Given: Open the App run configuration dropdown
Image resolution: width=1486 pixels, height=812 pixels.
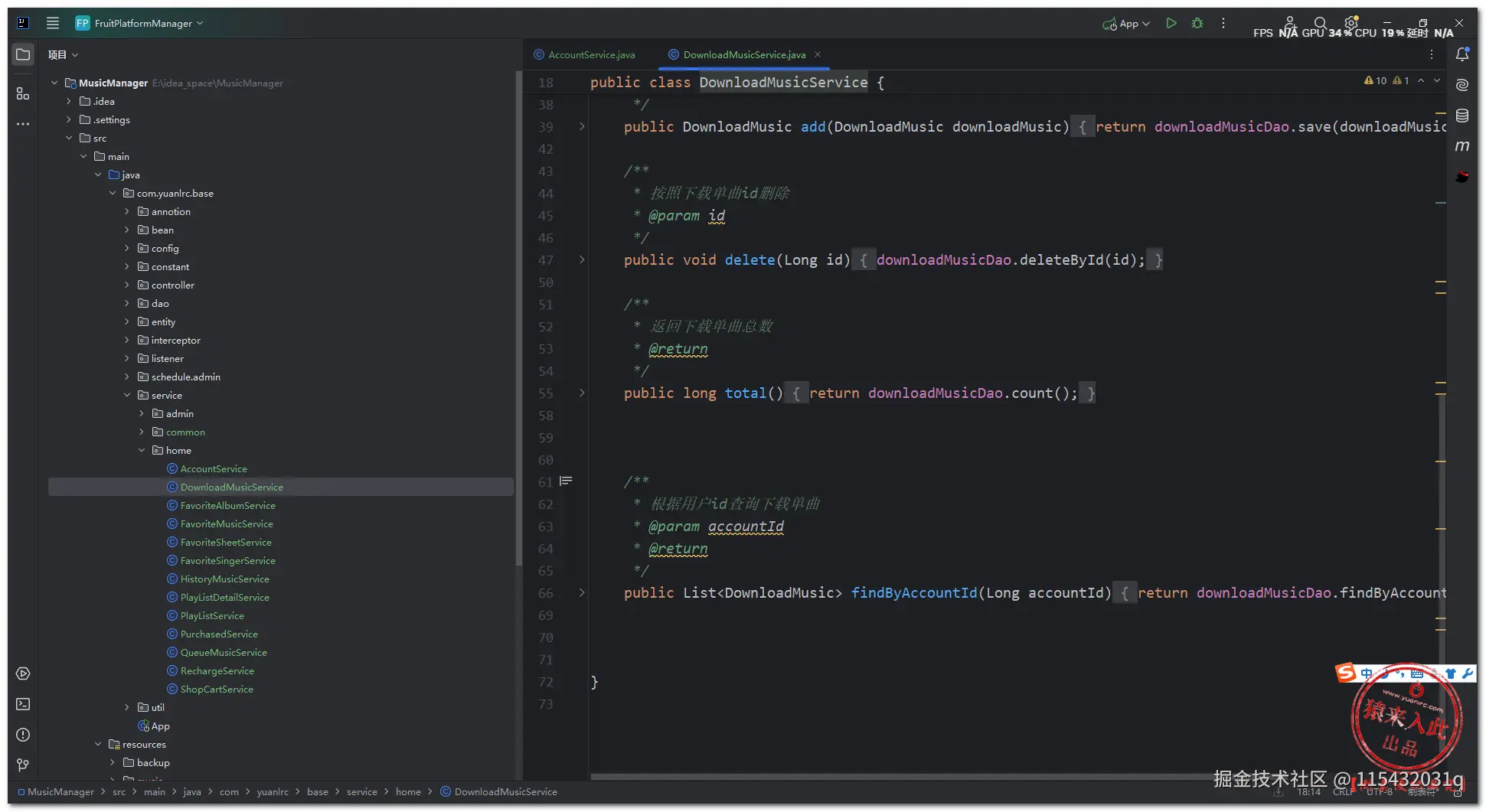Looking at the screenshot, I should point(1126,24).
